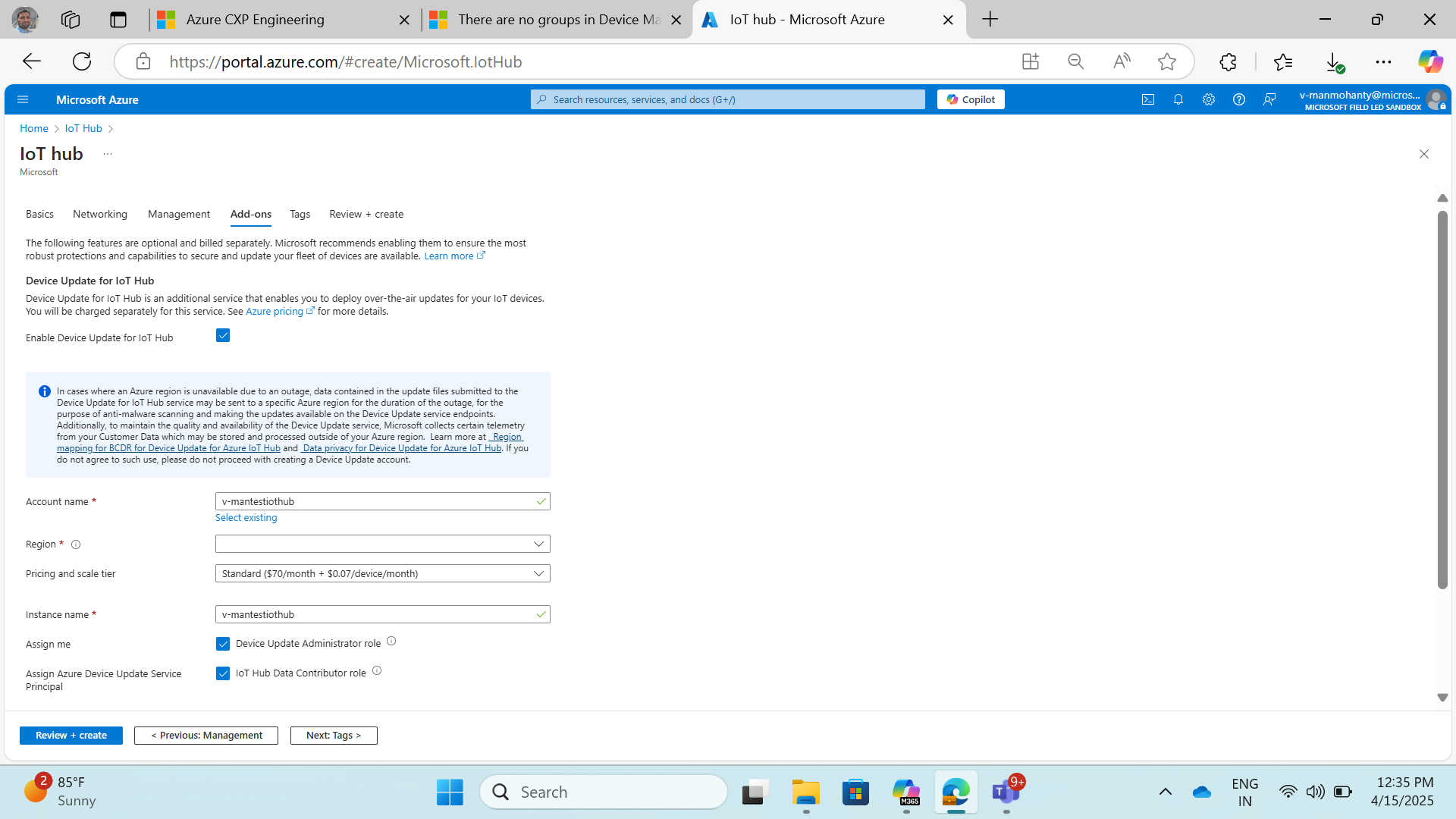Switch to Review + create tab
This screenshot has width=1456, height=819.
pyautogui.click(x=366, y=214)
